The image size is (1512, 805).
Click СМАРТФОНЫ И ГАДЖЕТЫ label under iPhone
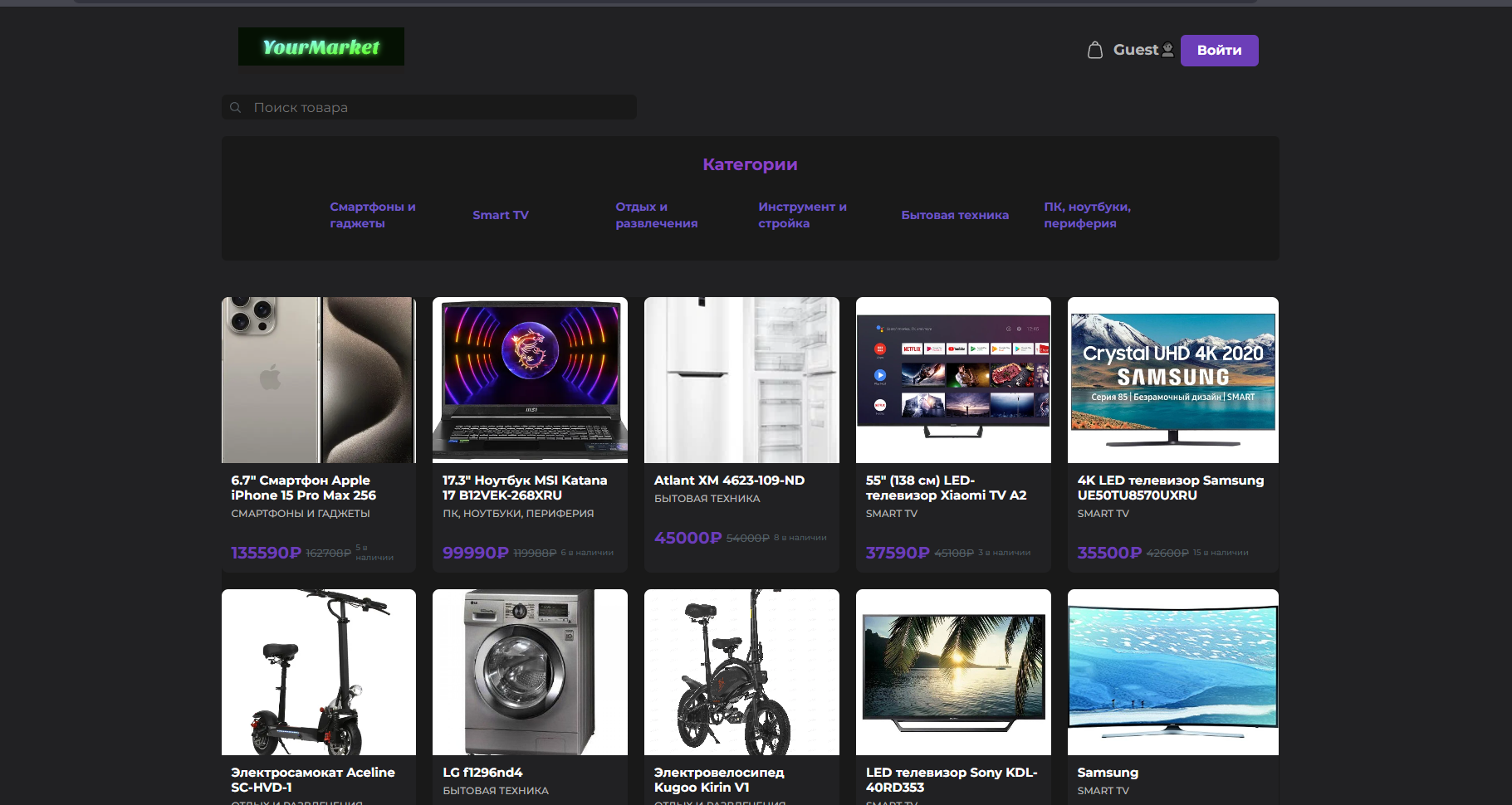coord(301,514)
